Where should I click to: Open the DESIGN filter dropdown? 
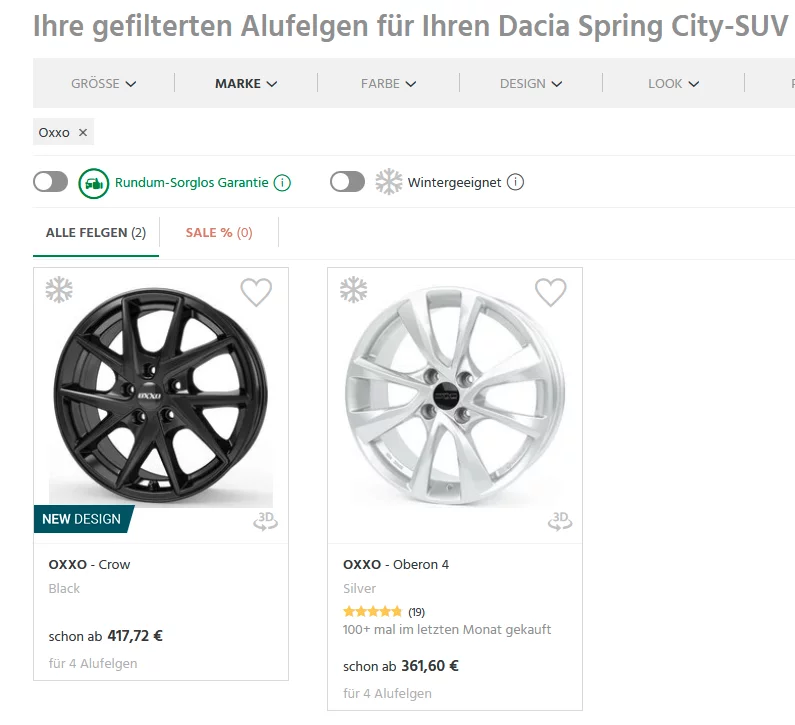click(x=531, y=84)
